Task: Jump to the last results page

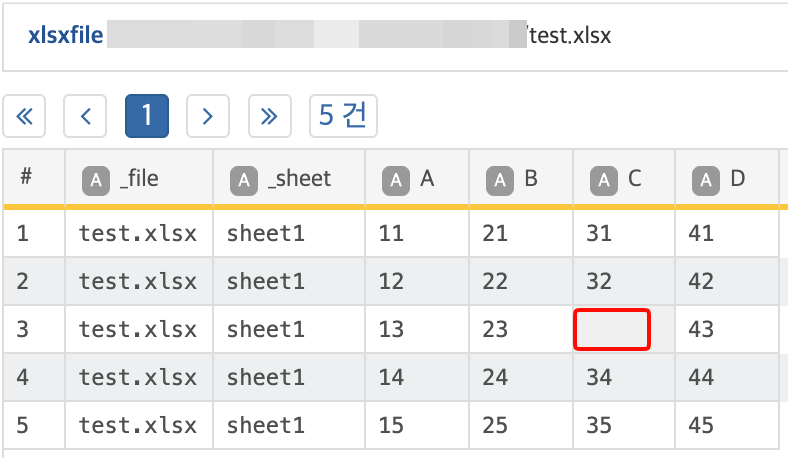Action: [x=269, y=116]
